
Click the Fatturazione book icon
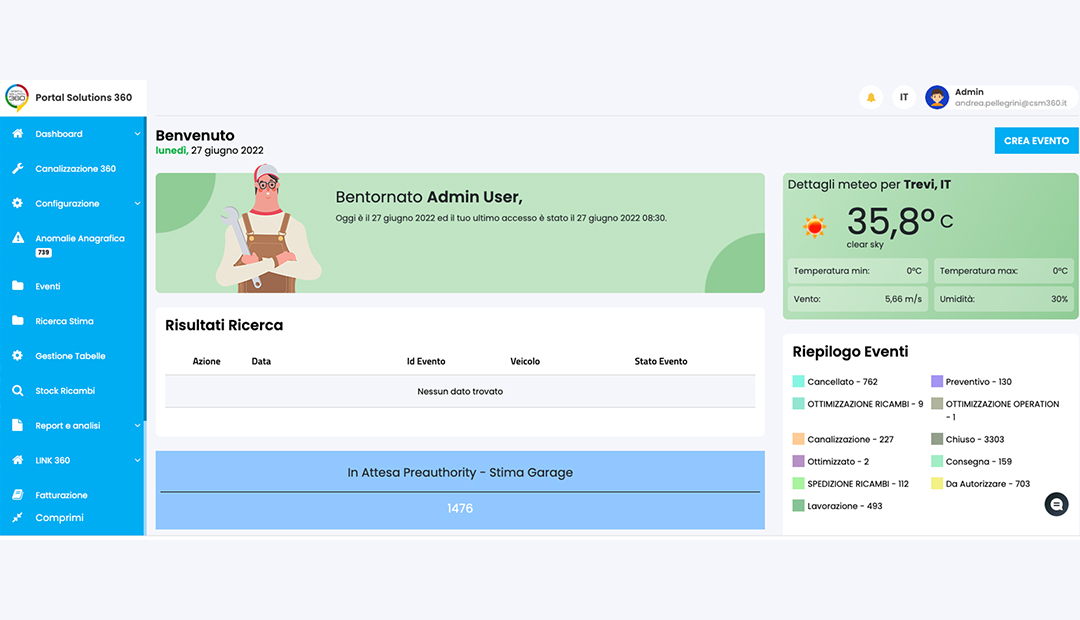pyautogui.click(x=17, y=495)
